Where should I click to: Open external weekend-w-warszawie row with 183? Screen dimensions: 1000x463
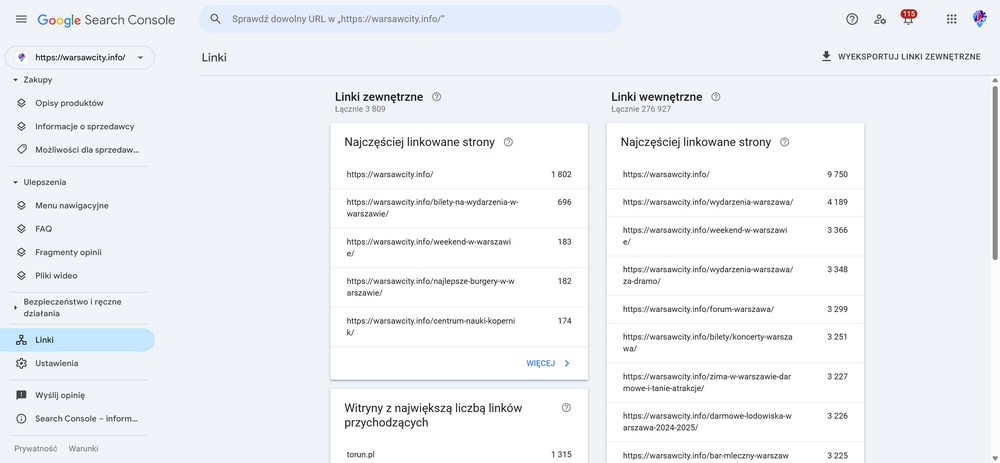click(x=459, y=247)
